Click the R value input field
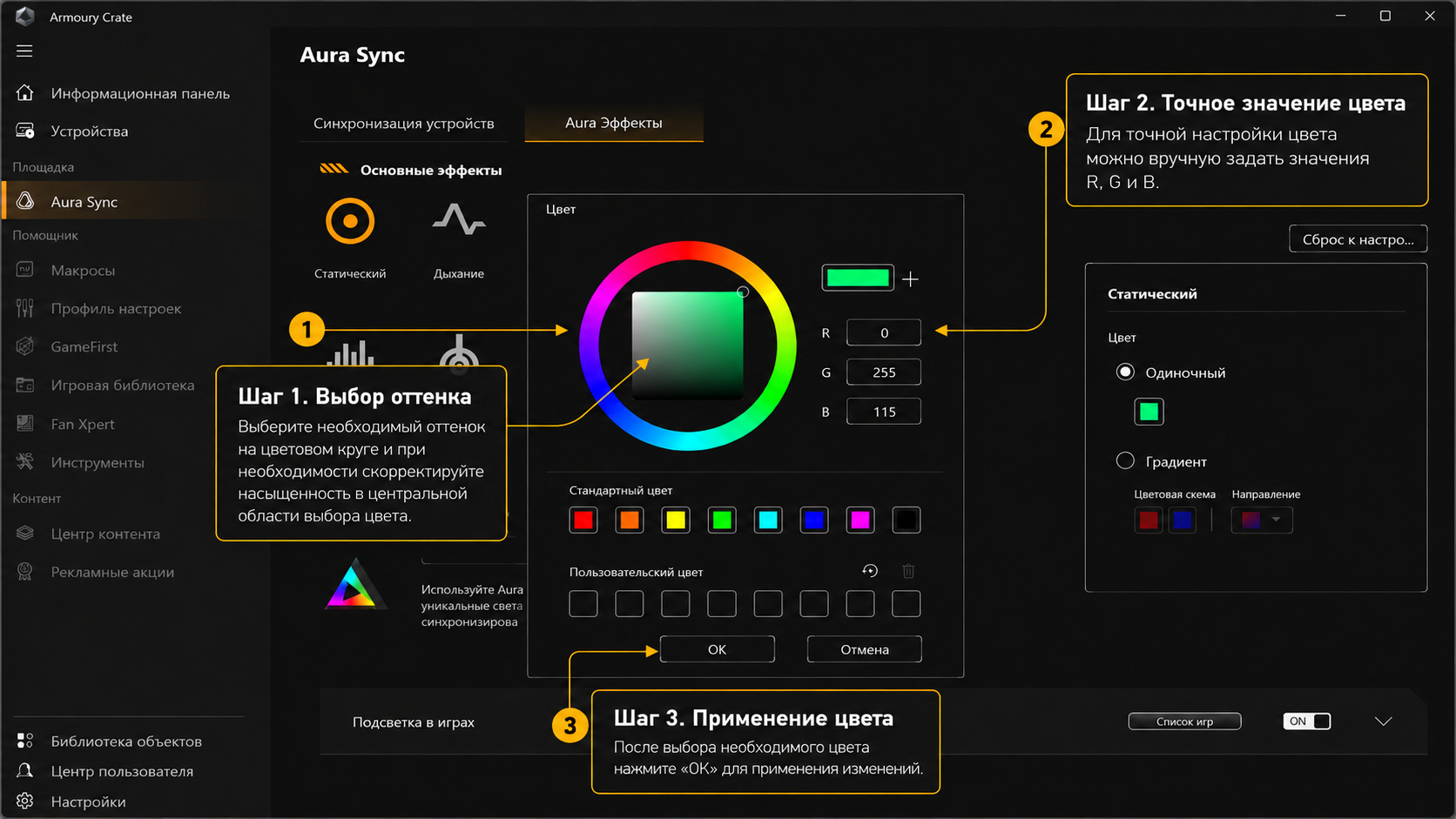This screenshot has height=819, width=1456. click(x=884, y=332)
